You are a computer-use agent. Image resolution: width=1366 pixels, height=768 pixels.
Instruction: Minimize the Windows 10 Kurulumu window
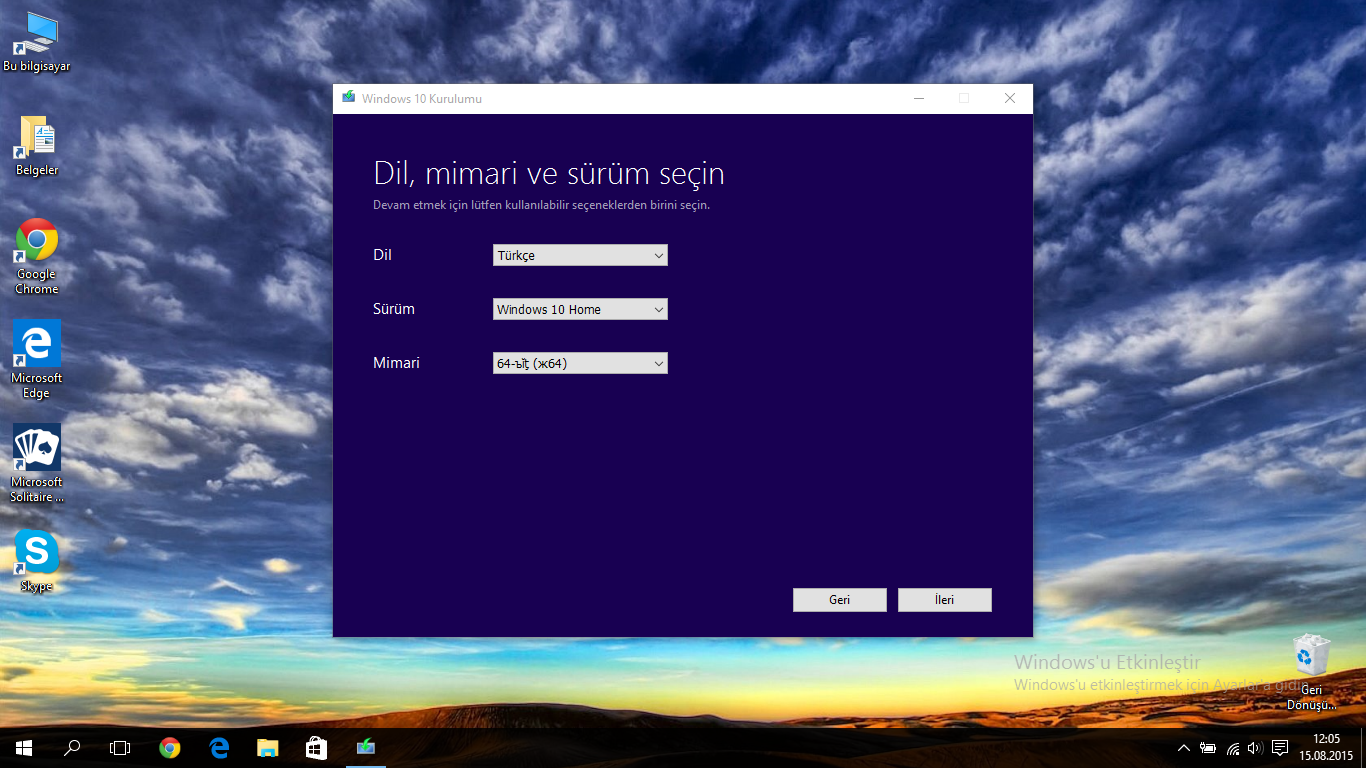918,98
